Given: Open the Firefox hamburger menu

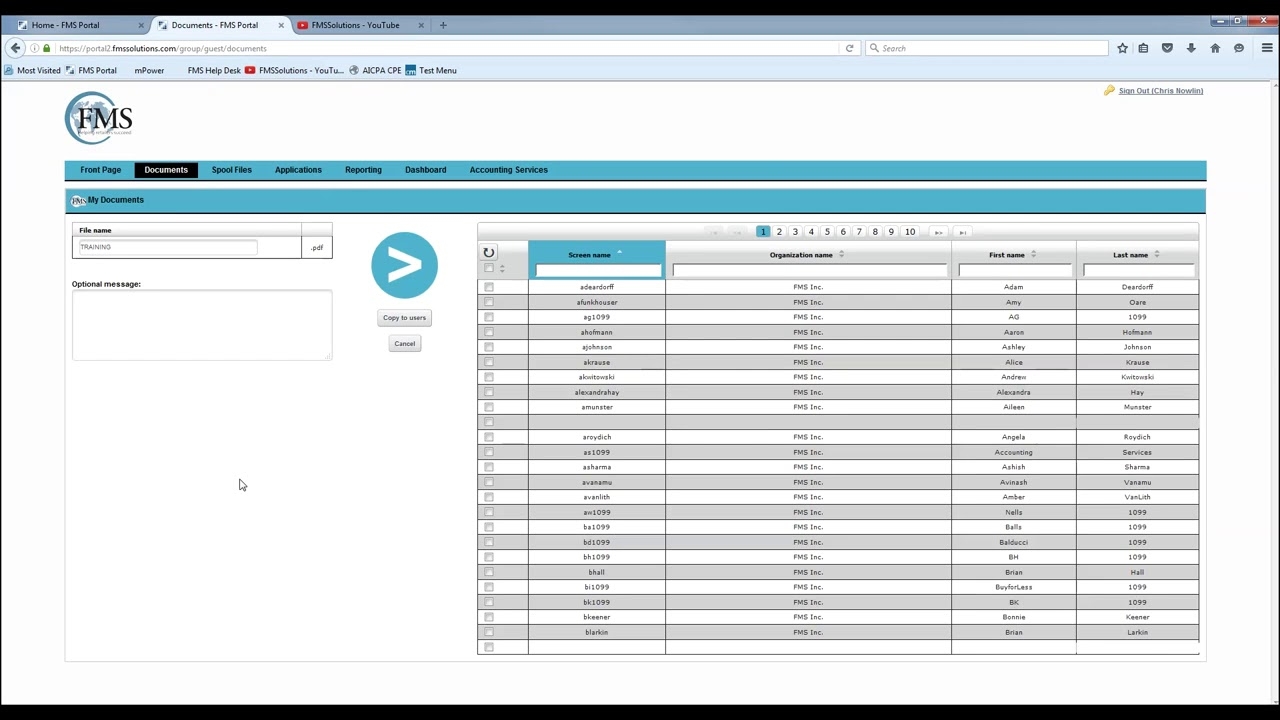Looking at the screenshot, I should (x=1266, y=48).
